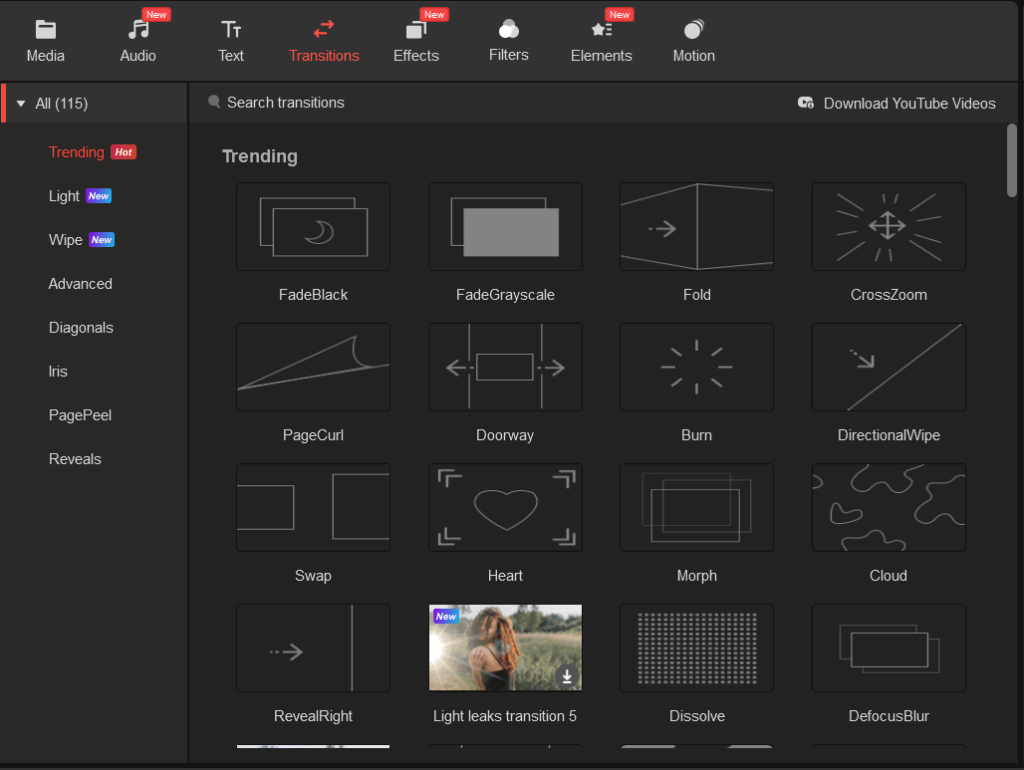Select the Morph transition icon

pyautogui.click(x=697, y=507)
